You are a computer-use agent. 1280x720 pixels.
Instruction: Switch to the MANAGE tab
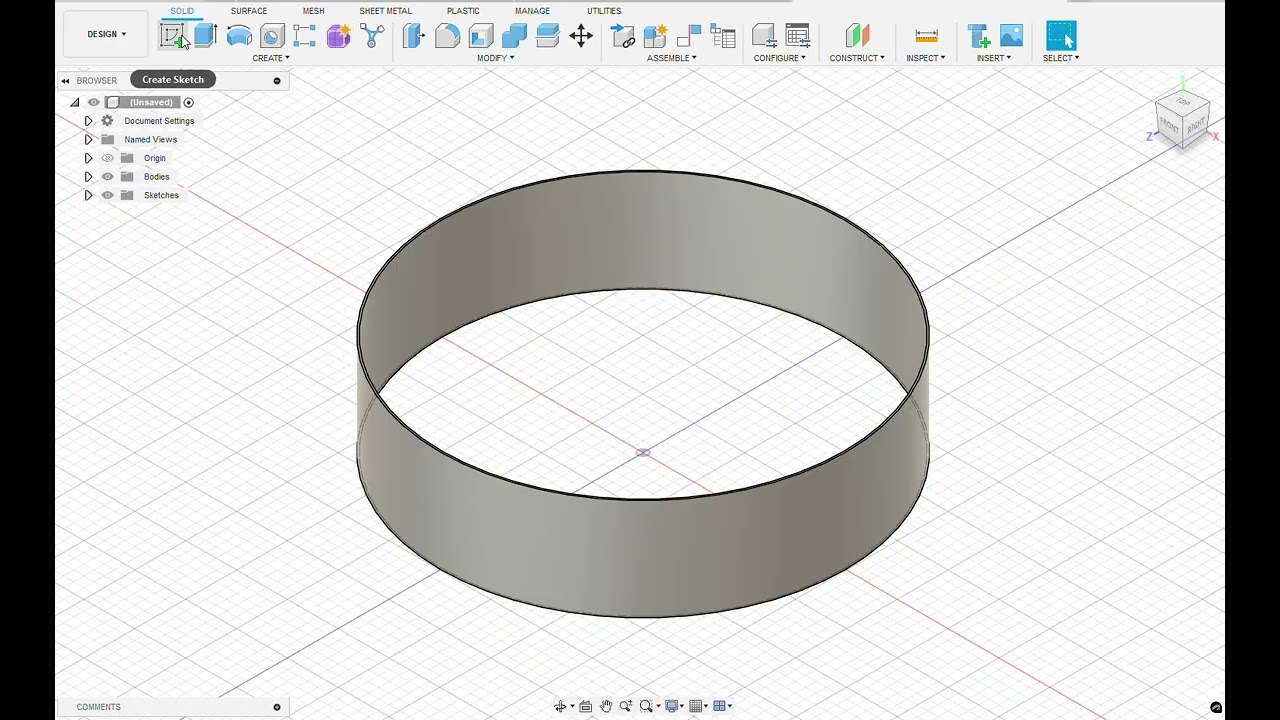pos(532,11)
